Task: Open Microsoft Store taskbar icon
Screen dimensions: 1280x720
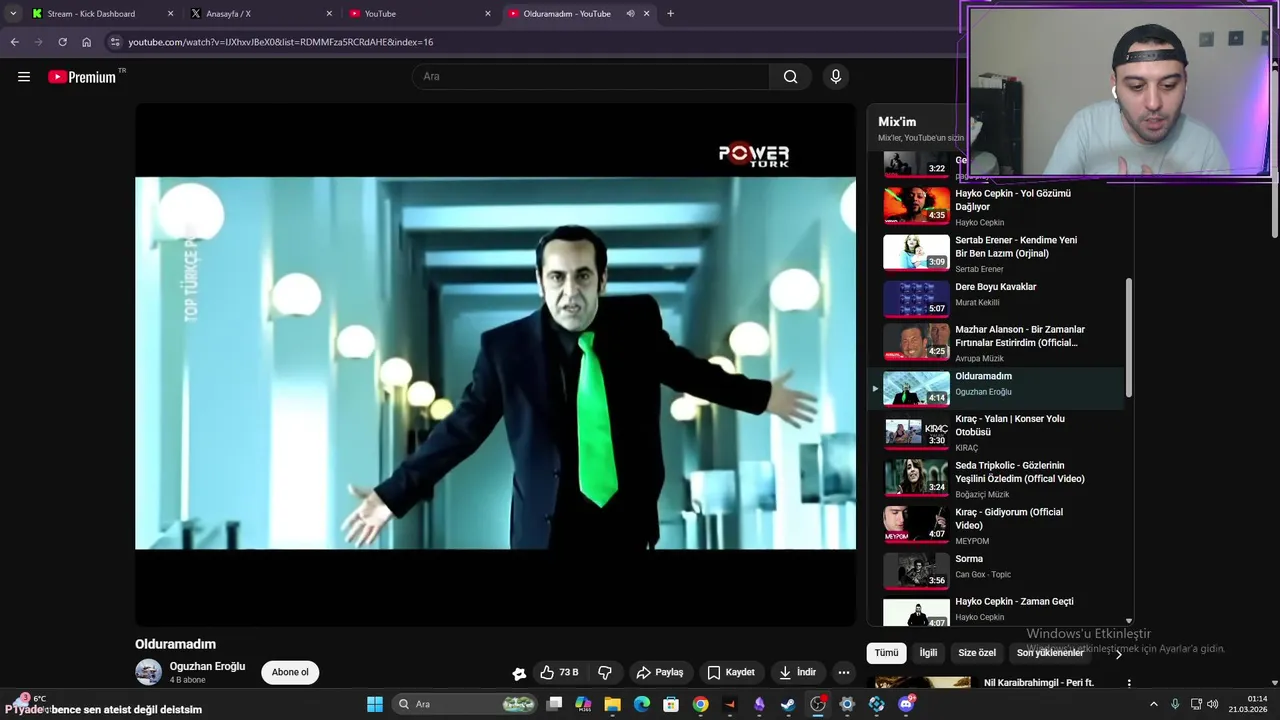Action: [x=671, y=704]
